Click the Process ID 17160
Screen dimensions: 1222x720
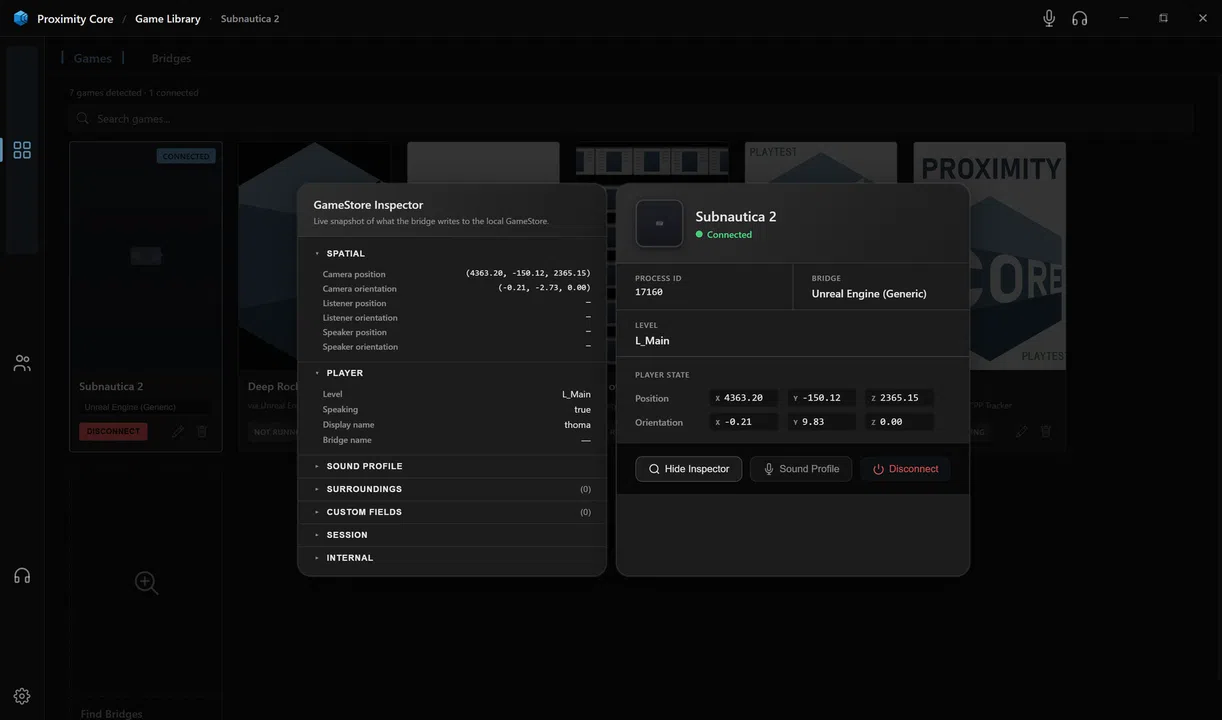click(649, 292)
